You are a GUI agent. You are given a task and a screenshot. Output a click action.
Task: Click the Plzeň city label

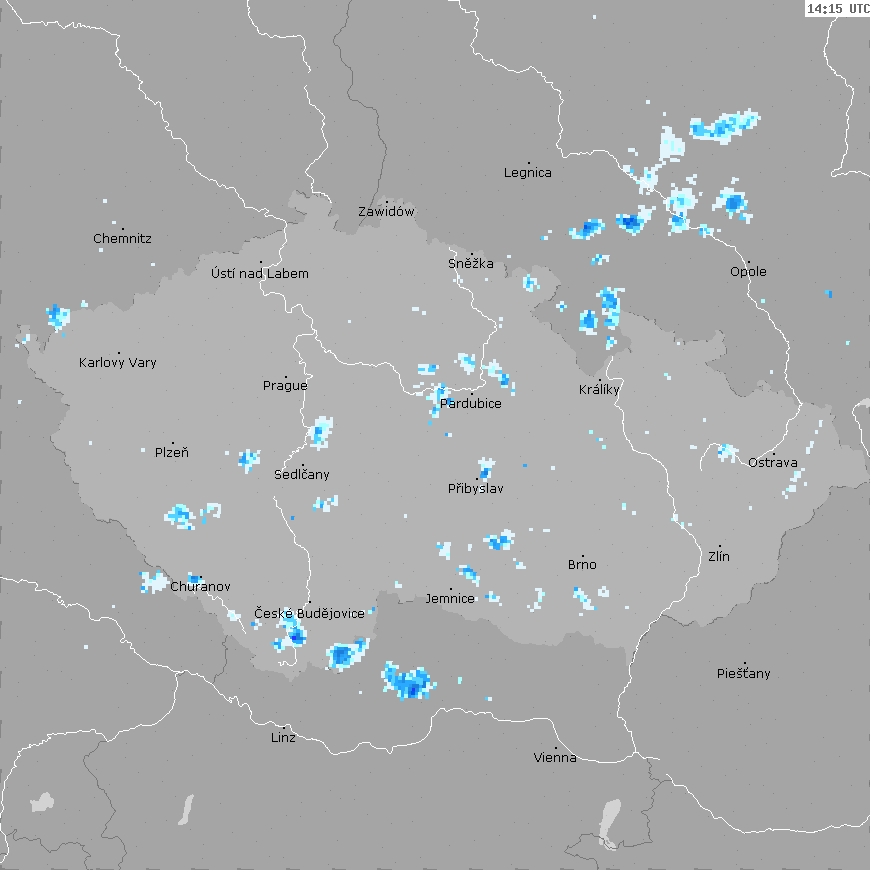click(171, 453)
